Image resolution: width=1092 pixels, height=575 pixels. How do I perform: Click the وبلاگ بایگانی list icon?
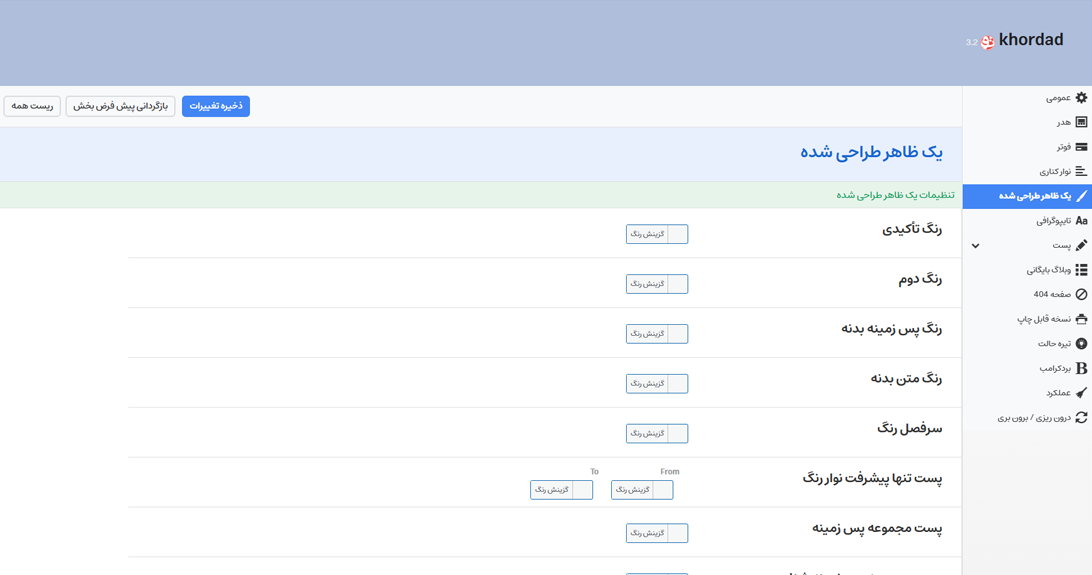tap(1081, 269)
